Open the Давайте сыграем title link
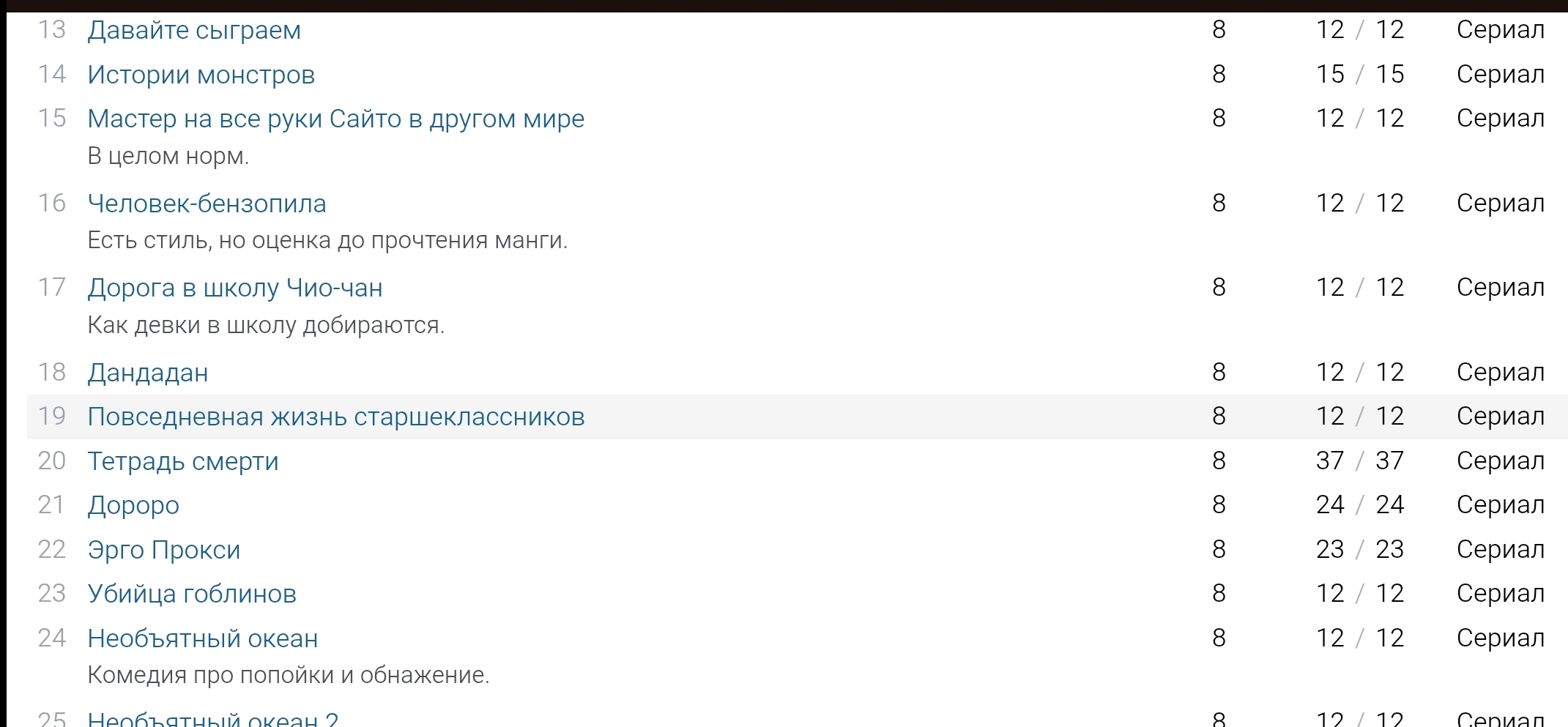Viewport: 1568px width, 727px height. coord(194,31)
